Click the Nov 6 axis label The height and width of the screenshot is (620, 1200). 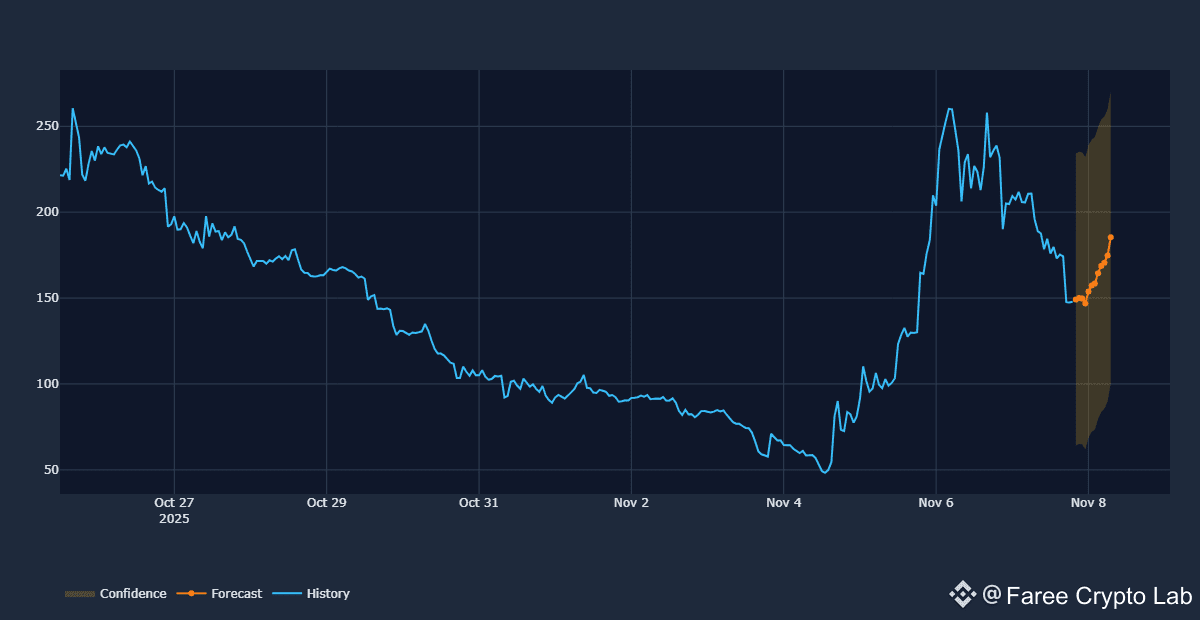(936, 503)
